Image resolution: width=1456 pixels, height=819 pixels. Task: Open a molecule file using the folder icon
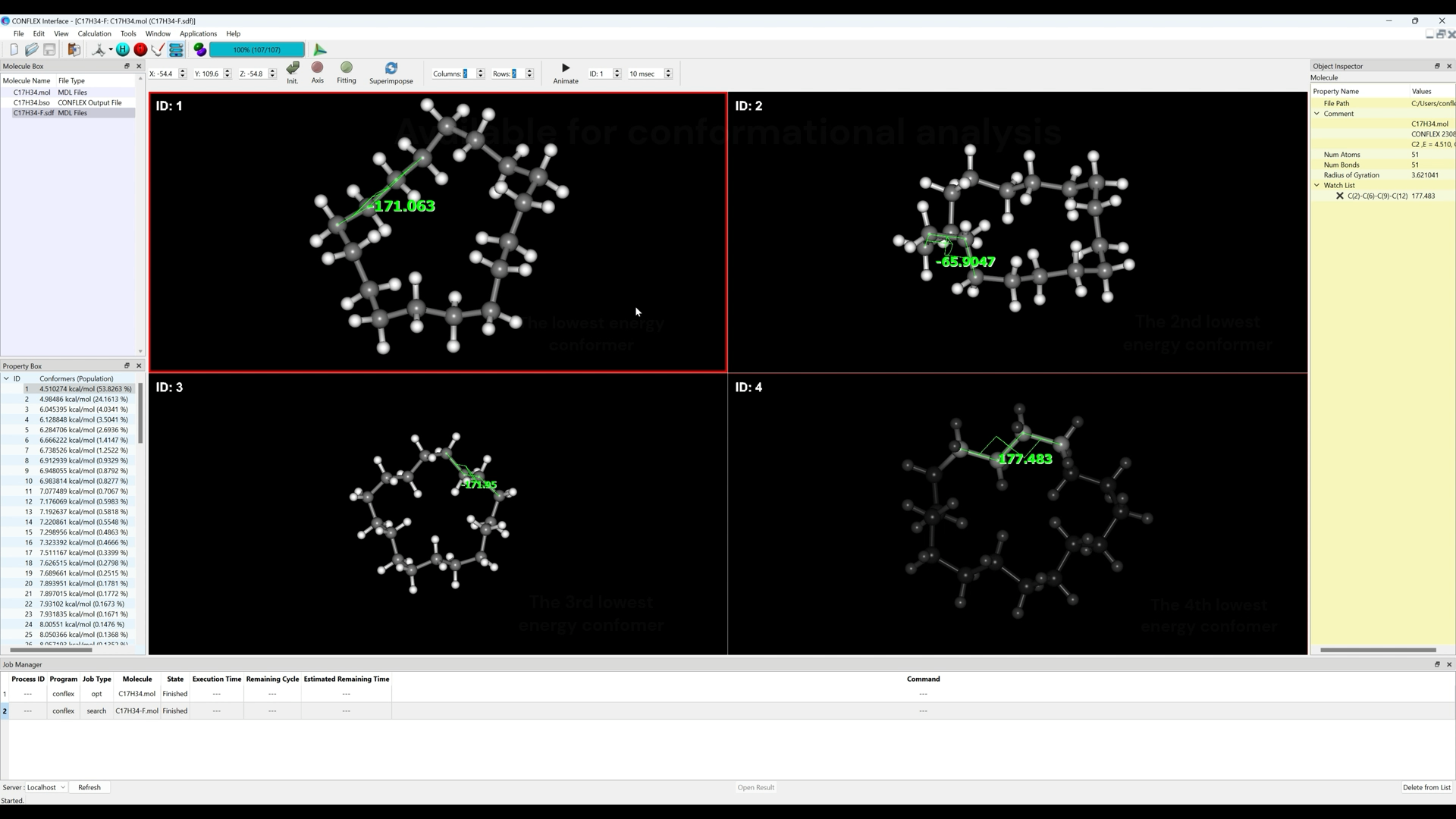[32, 50]
